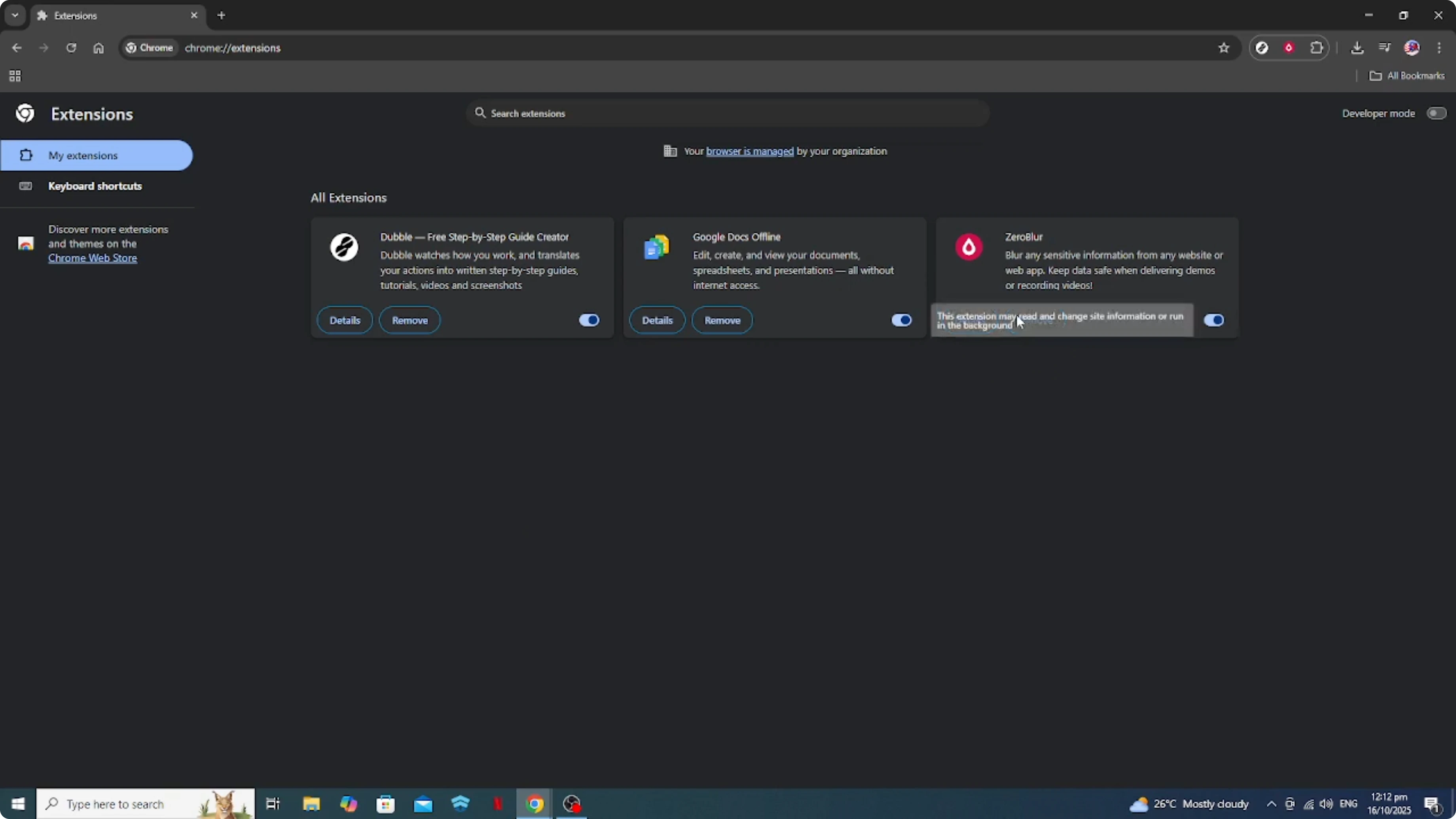
Task: Click the Chrome logo beside Extensions title
Action: [25, 114]
